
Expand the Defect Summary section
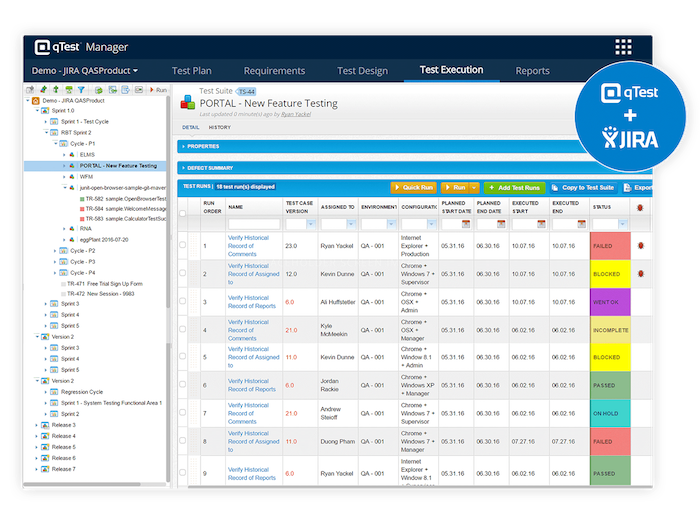[210, 167]
